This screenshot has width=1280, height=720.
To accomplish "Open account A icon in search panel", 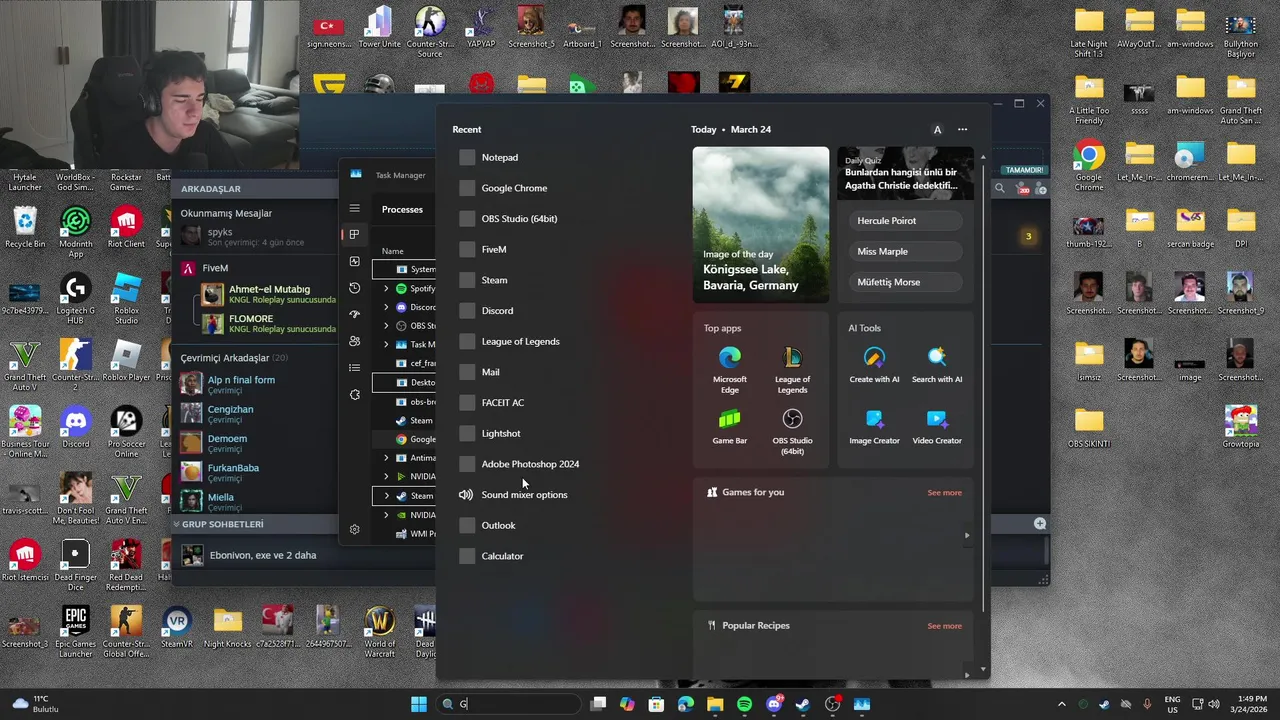I will pos(937,129).
